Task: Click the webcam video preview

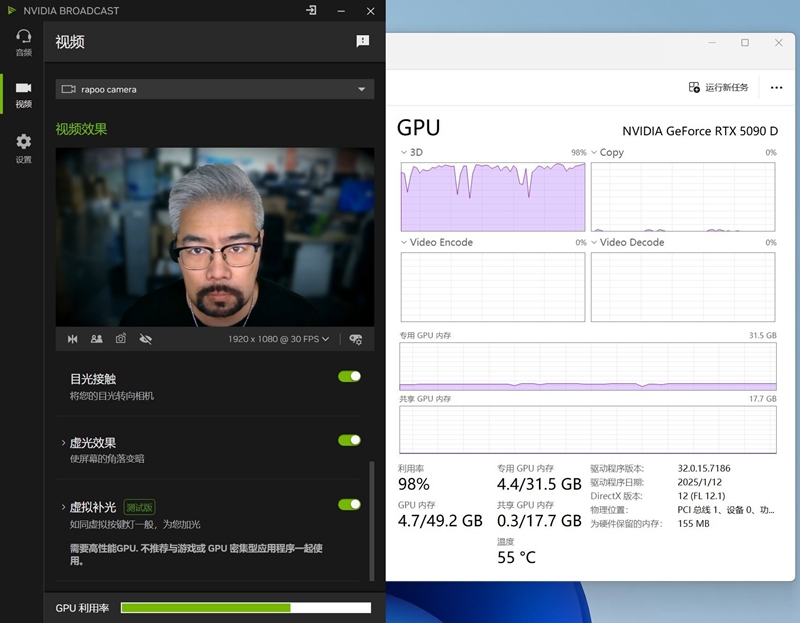Action: point(215,238)
